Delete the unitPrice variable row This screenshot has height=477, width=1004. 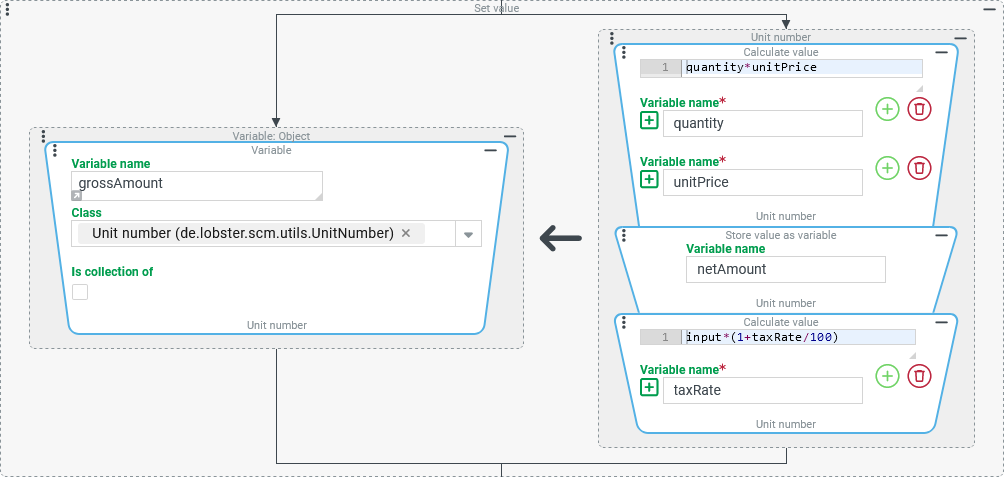(919, 168)
